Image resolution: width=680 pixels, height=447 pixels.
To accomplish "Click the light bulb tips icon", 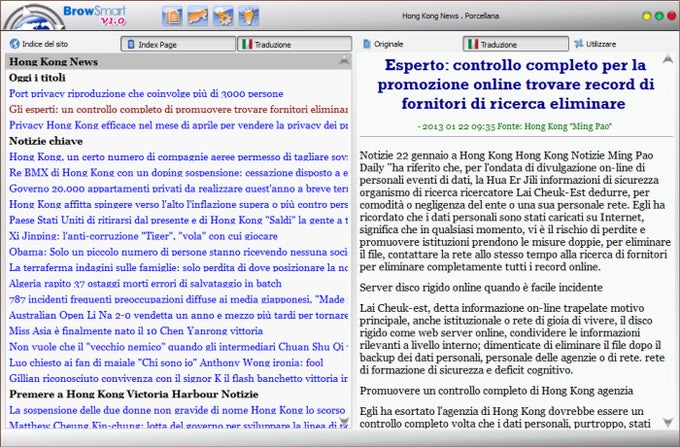I will point(249,16).
